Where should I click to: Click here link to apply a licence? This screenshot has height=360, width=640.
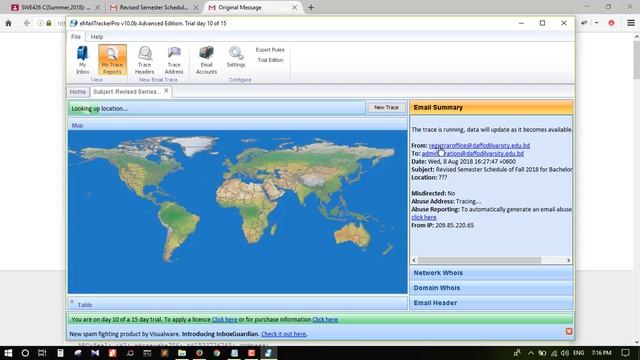[224, 320]
